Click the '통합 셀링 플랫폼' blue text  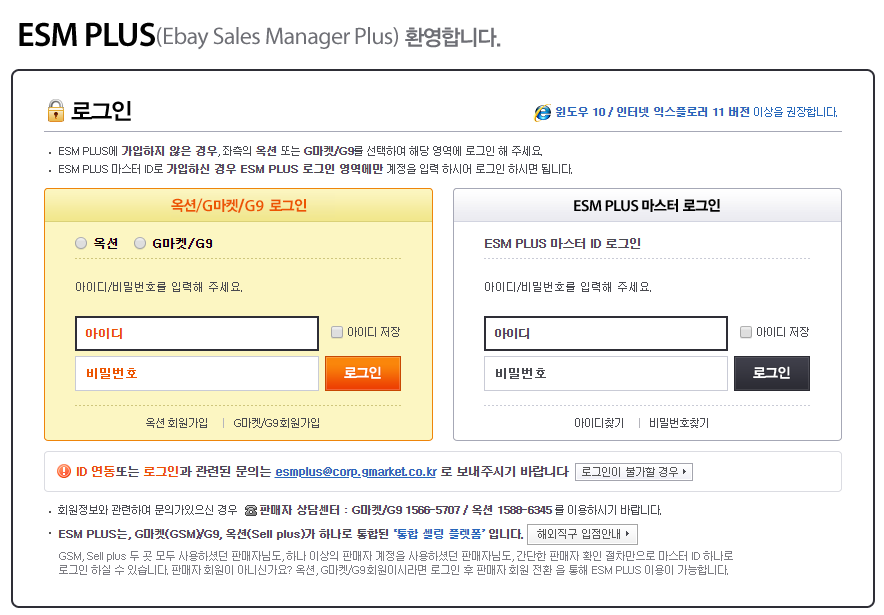pyautogui.click(x=440, y=534)
